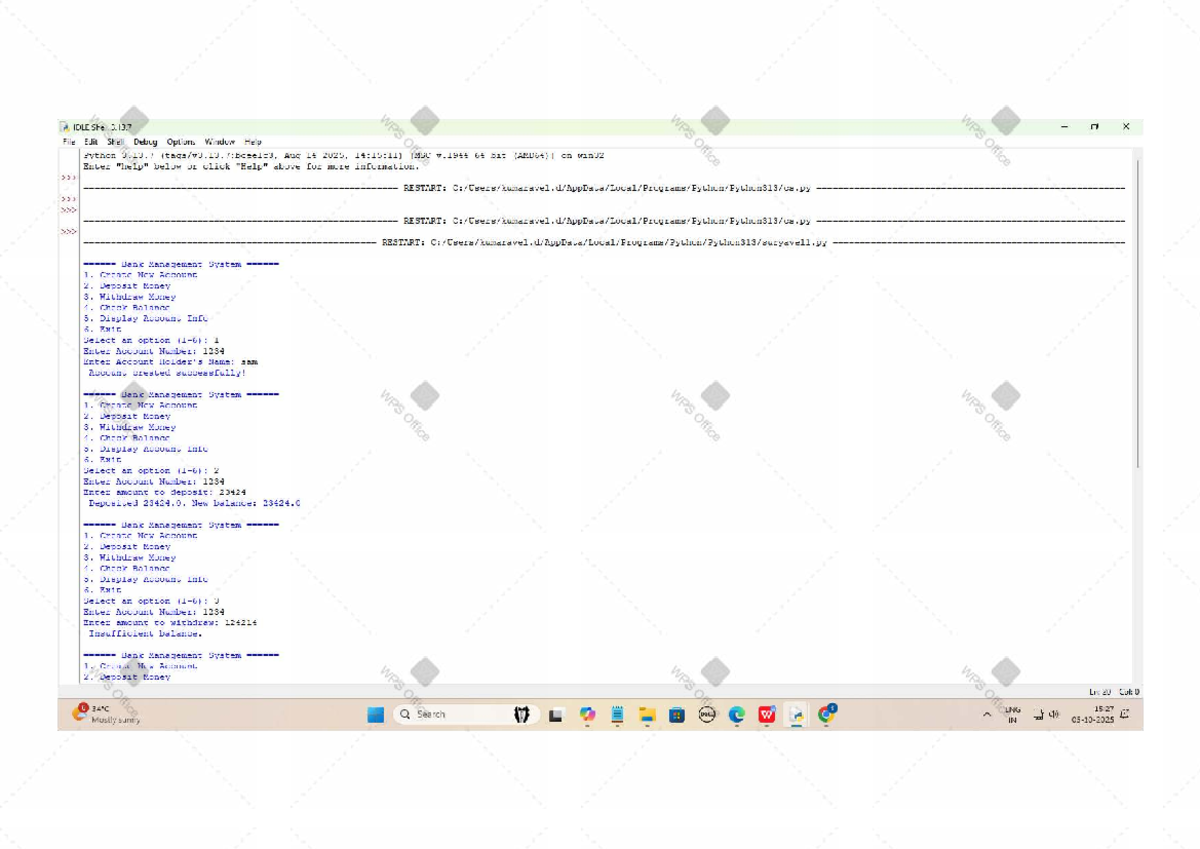The height and width of the screenshot is (849, 1200).
Task: Open WPS Office from the taskbar
Action: tap(767, 714)
